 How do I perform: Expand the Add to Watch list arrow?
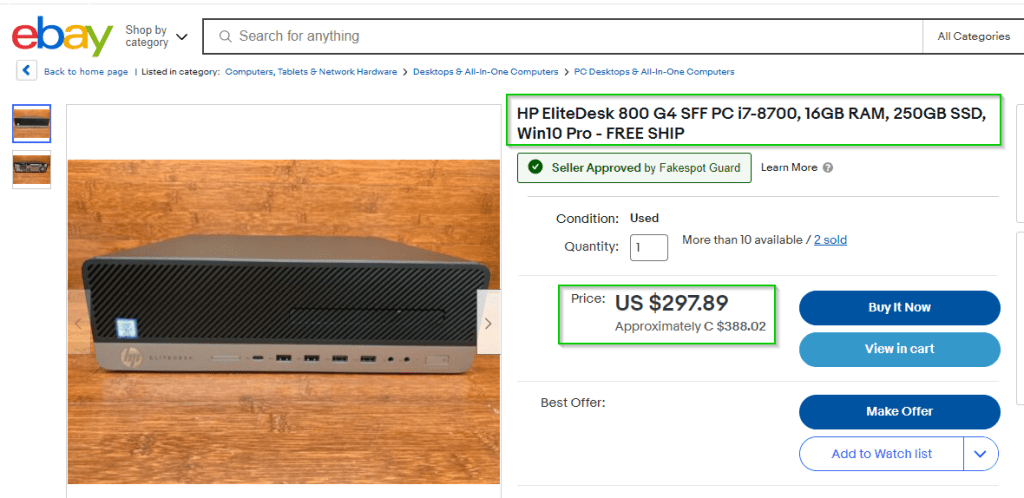980,453
